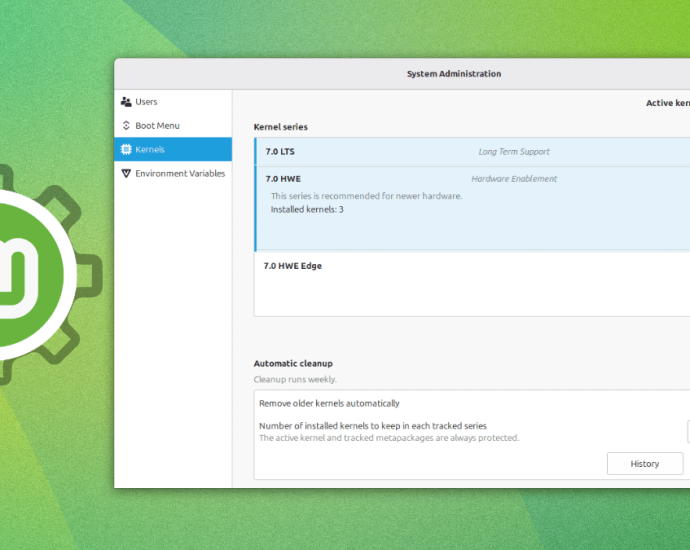This screenshot has width=690, height=550.
Task: Click 'This series is recommended for newer hardware'
Action: [366, 196]
